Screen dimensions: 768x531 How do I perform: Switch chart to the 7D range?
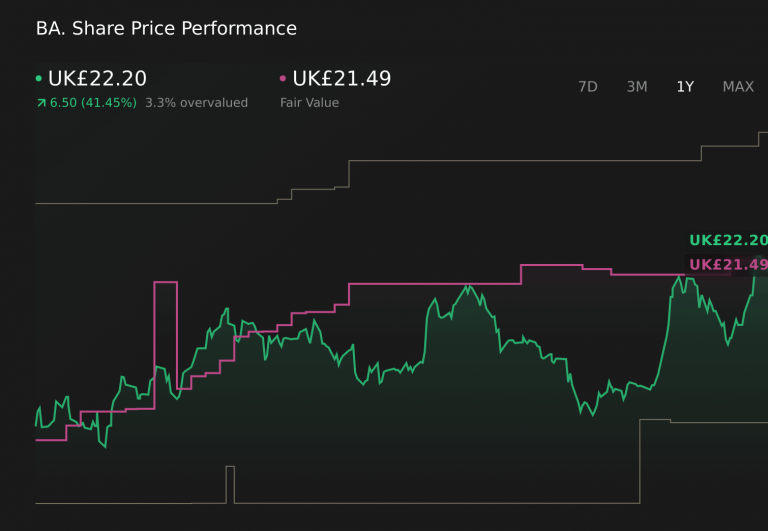(588, 87)
